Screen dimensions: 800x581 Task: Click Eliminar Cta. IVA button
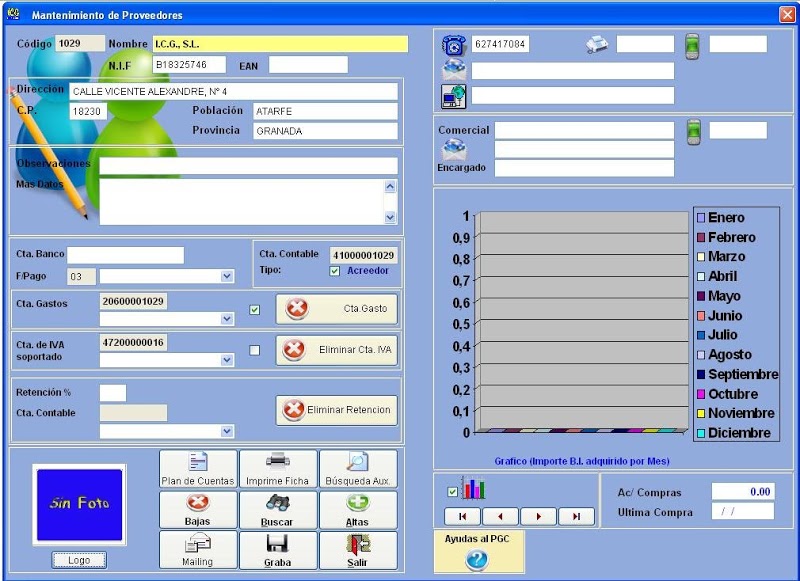(337, 350)
